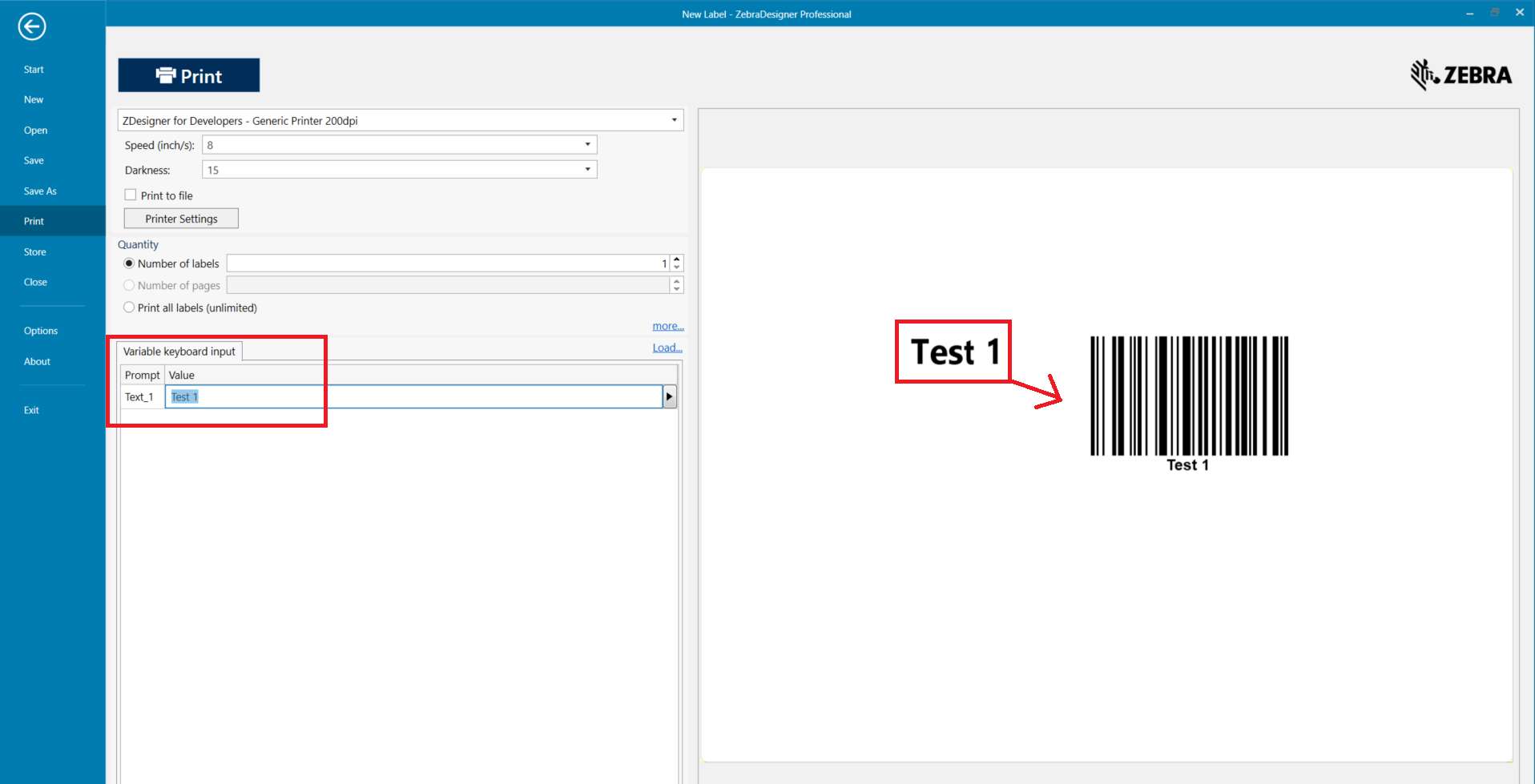Decrease number of labels with down arrow
This screenshot has height=784, width=1535.
pos(677,267)
